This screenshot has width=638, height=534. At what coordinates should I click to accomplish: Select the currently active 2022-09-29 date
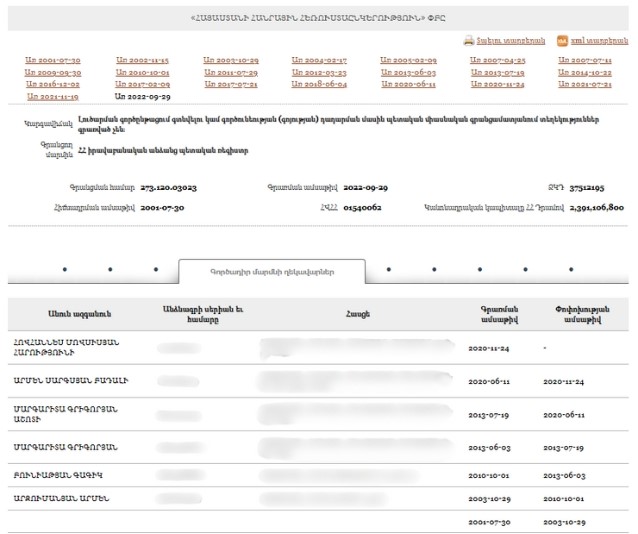[142, 97]
